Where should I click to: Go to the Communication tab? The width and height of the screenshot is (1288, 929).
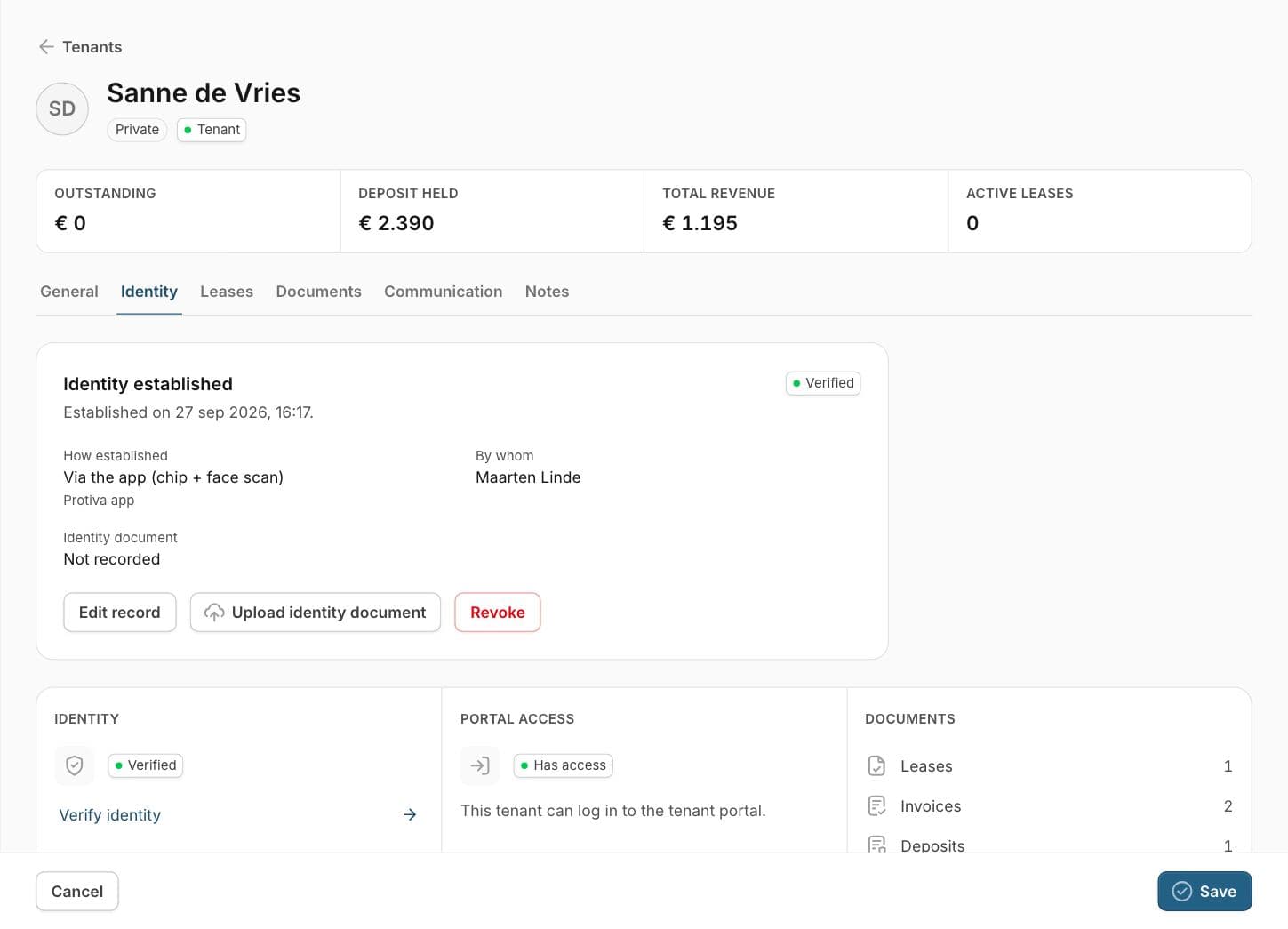443,292
